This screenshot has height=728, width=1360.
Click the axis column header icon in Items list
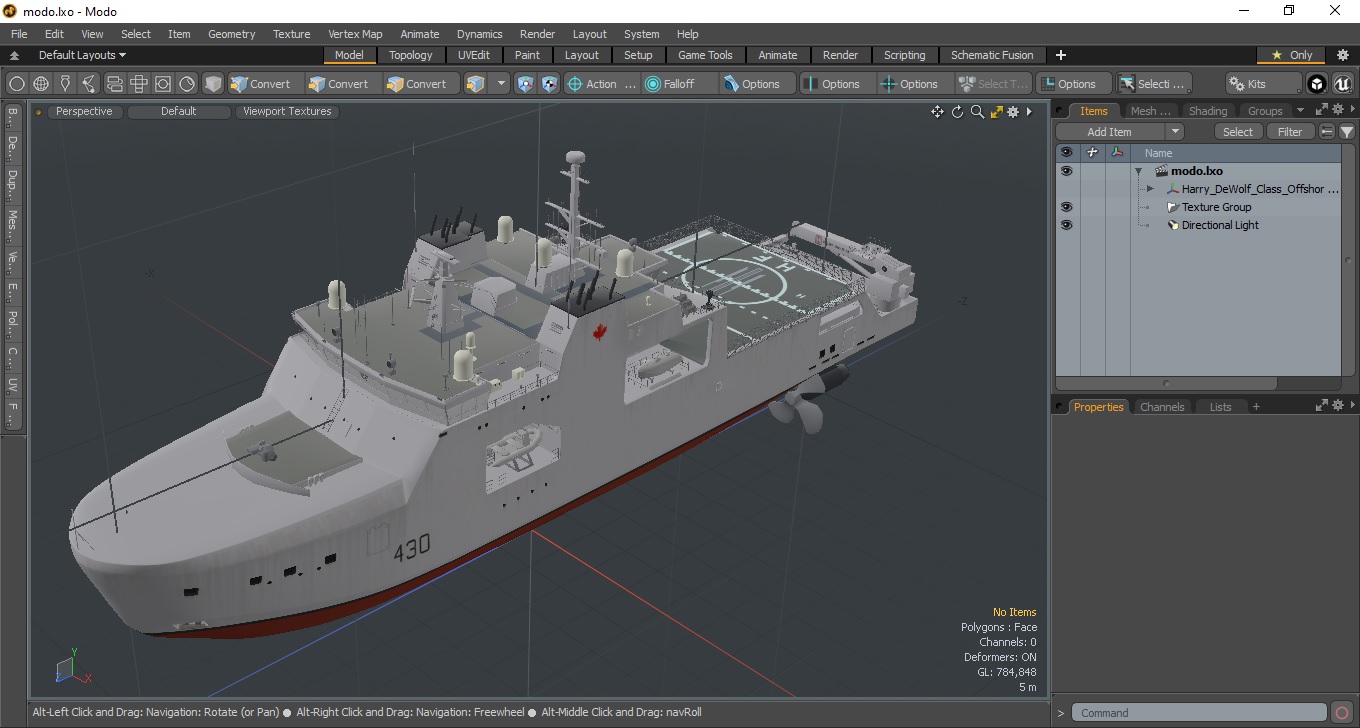(x=1117, y=153)
